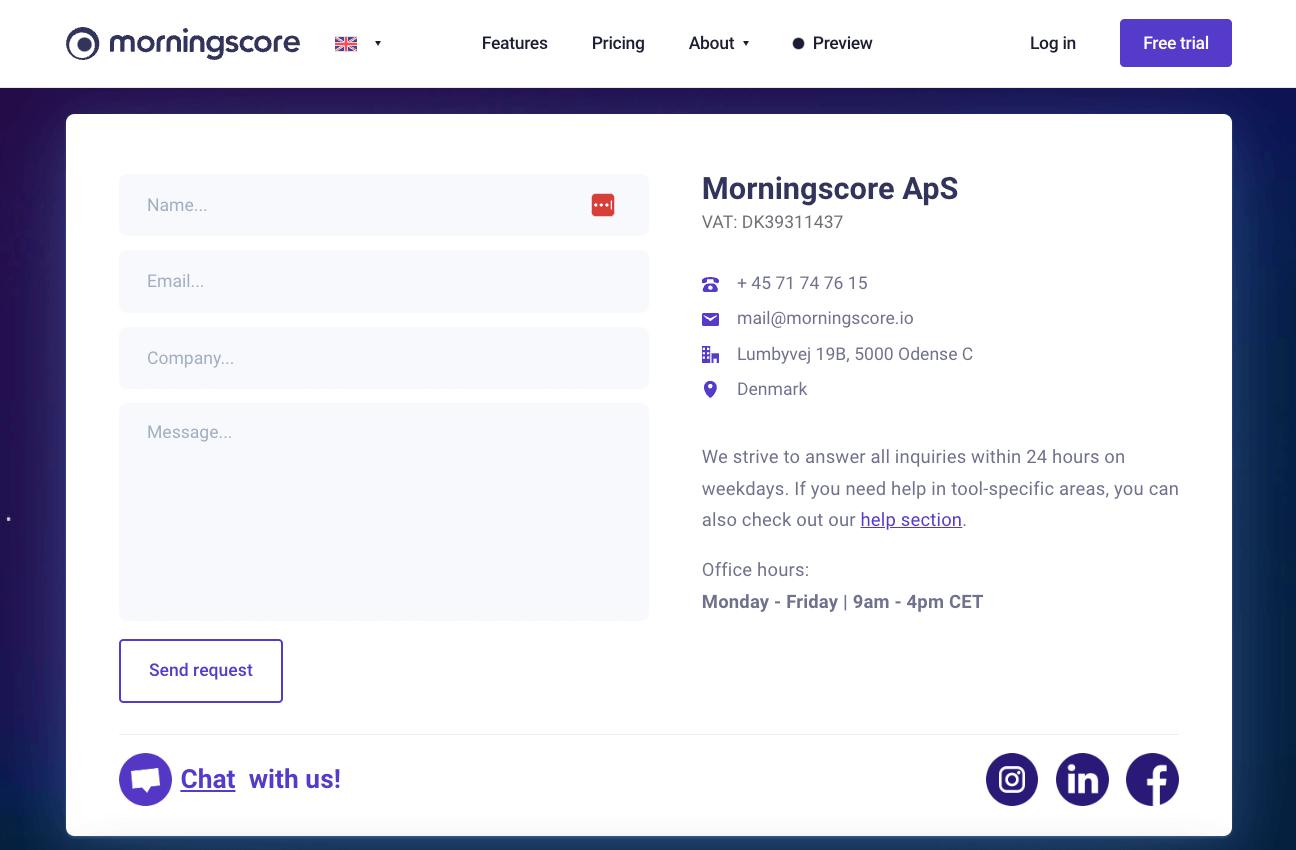Click the mail@morningscore.io address
This screenshot has height=850, width=1296.
[825, 318]
